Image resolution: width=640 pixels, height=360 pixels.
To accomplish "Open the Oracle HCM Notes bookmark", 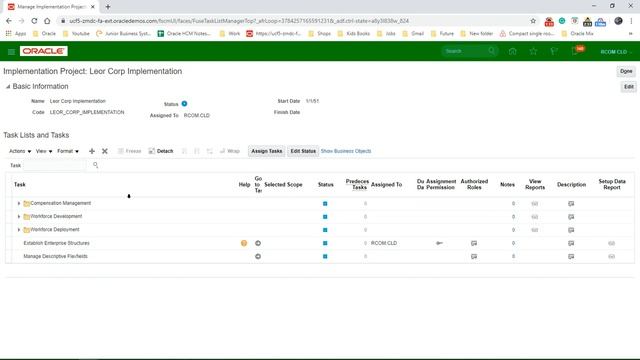I will [x=184, y=33].
